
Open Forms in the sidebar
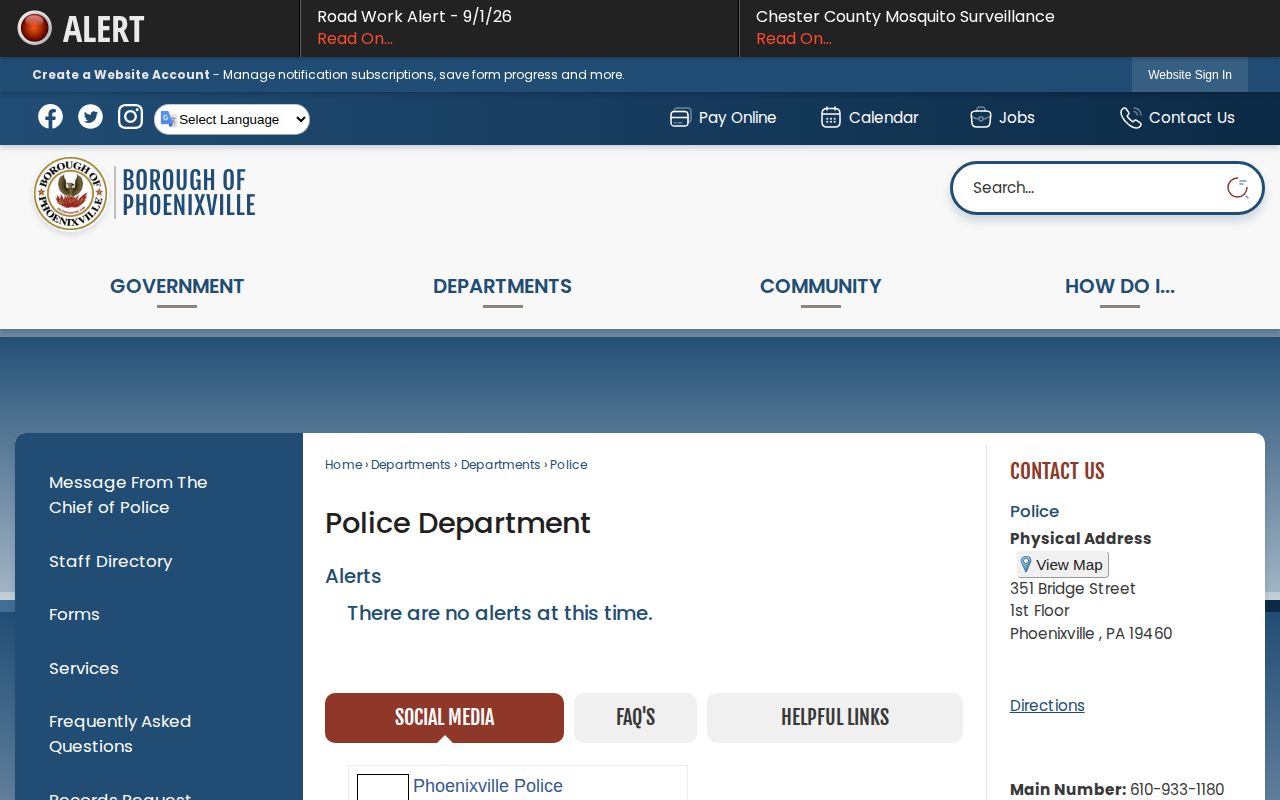74,615
